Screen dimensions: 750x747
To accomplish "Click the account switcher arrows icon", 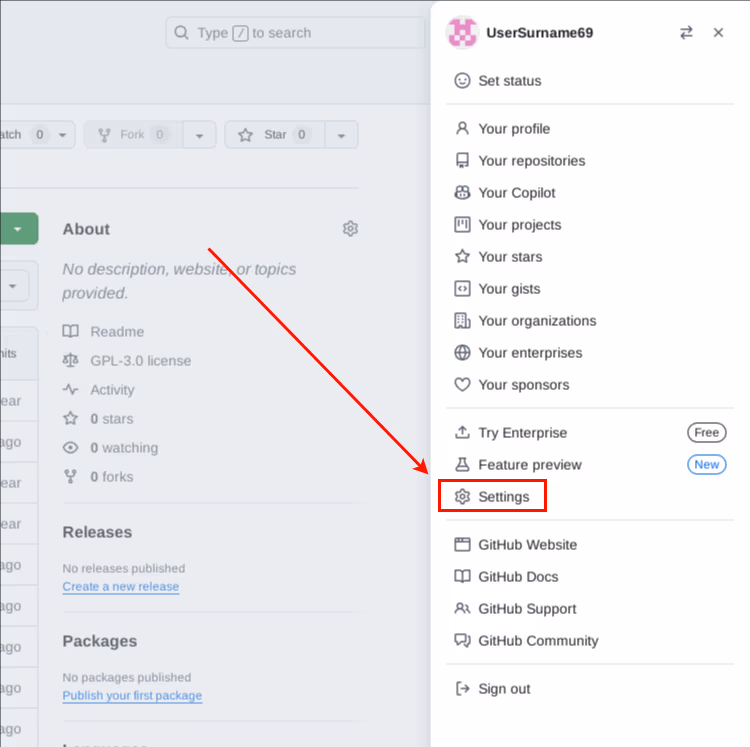I will pos(686,33).
